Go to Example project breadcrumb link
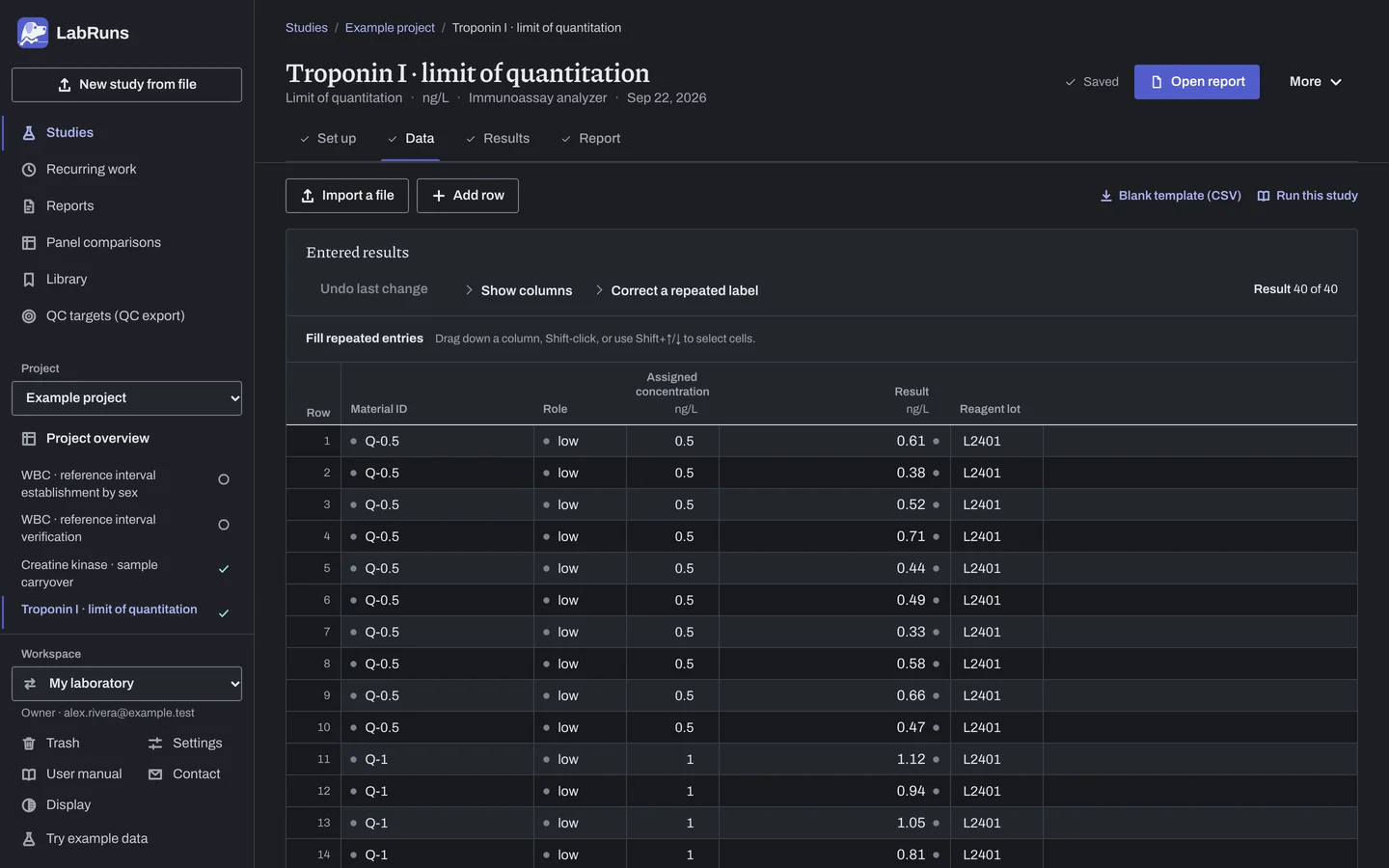The width and height of the screenshot is (1389, 868). tap(390, 28)
